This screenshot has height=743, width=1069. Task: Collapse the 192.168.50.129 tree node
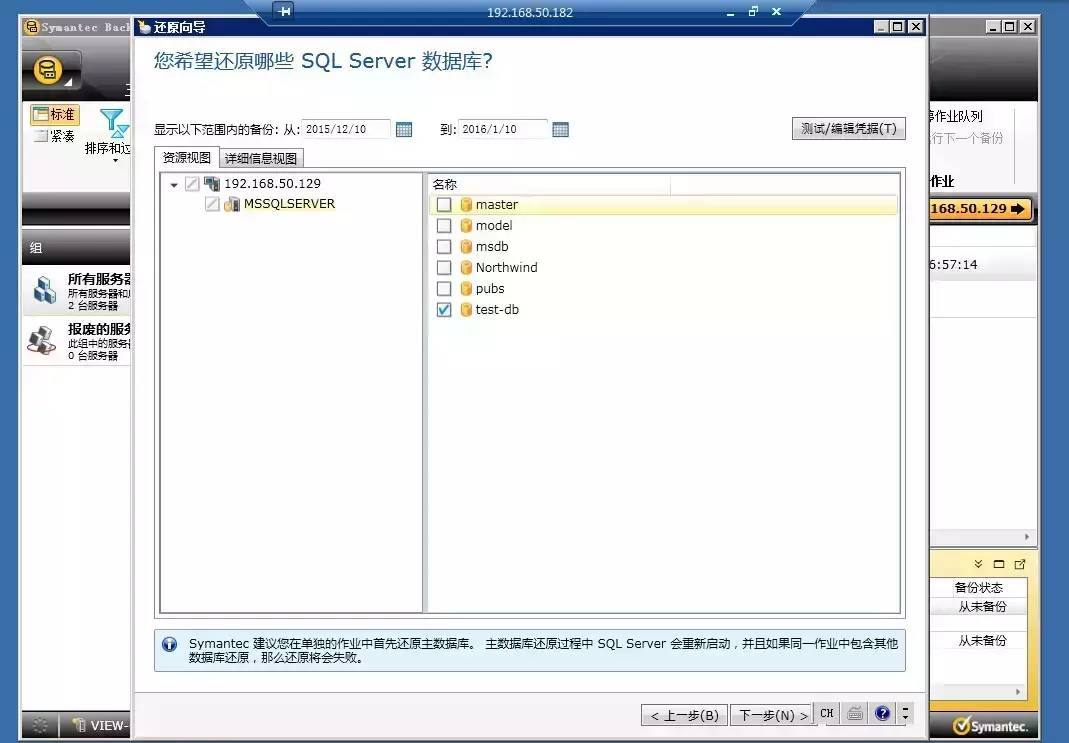(x=174, y=185)
